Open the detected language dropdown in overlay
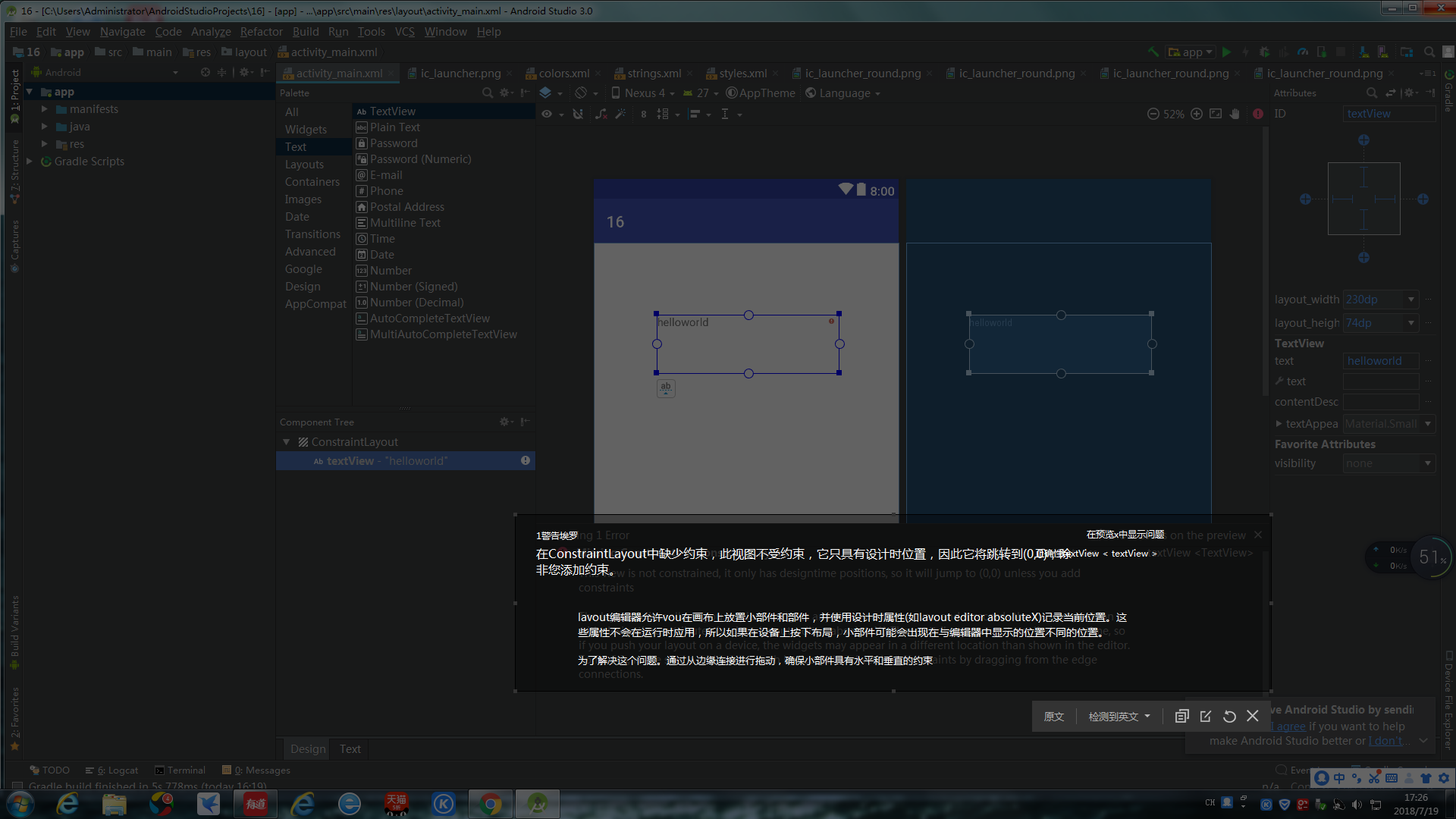The height and width of the screenshot is (819, 1456). point(1119,717)
